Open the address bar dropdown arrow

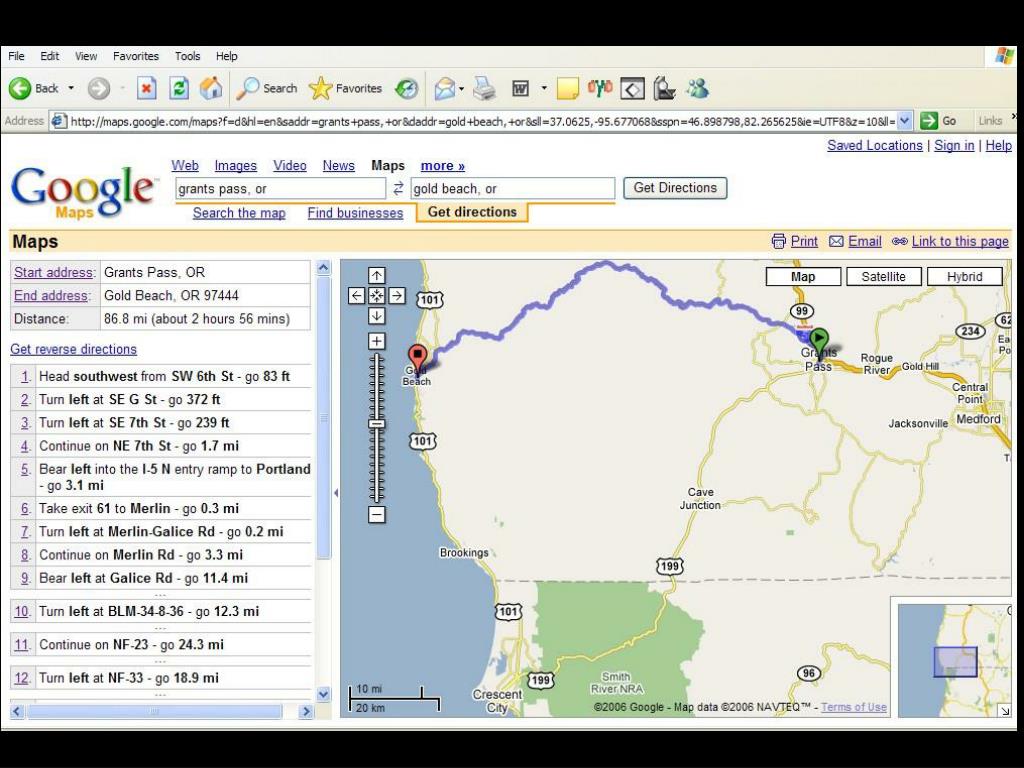[904, 121]
